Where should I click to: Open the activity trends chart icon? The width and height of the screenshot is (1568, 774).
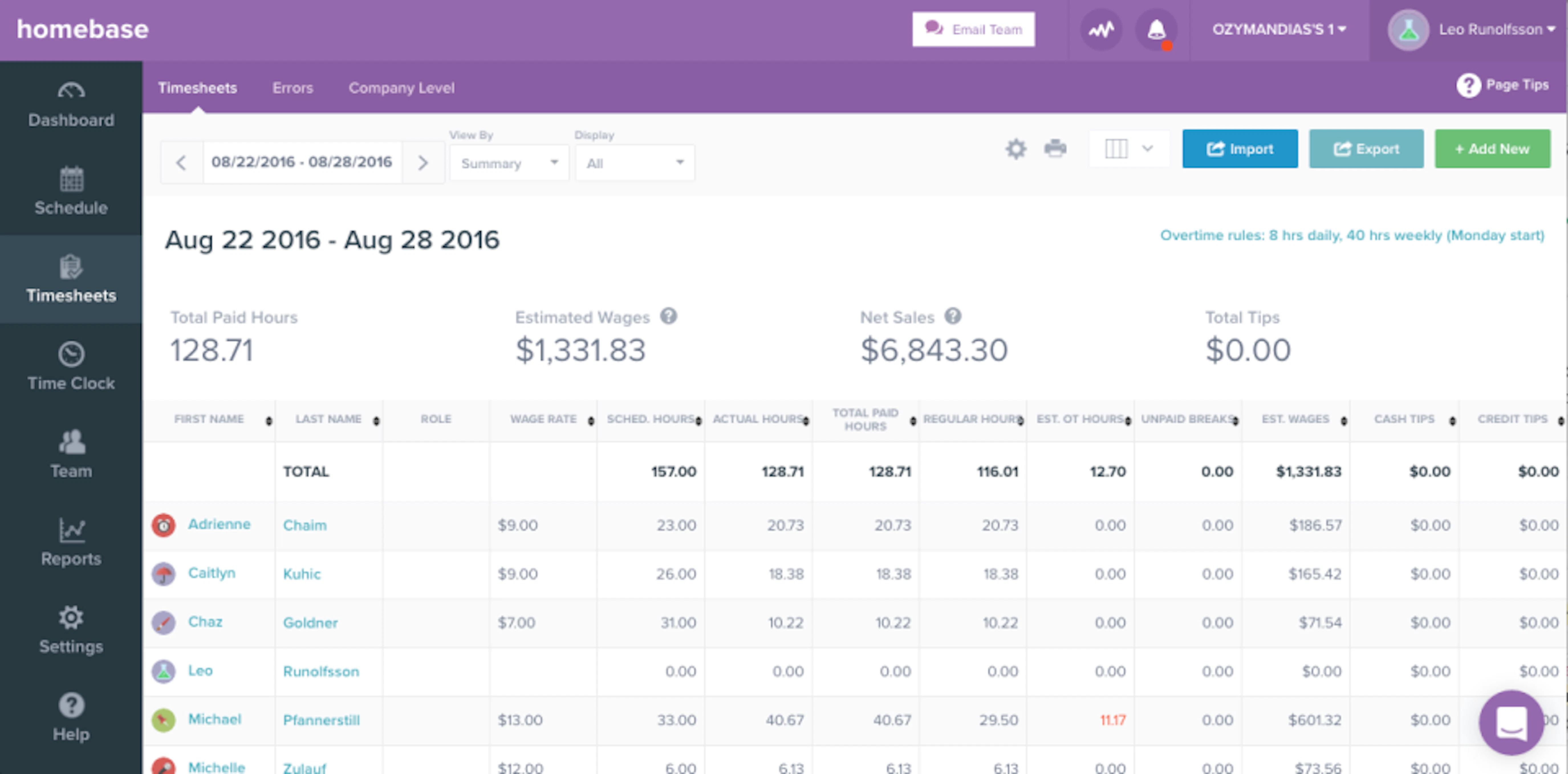1100,28
